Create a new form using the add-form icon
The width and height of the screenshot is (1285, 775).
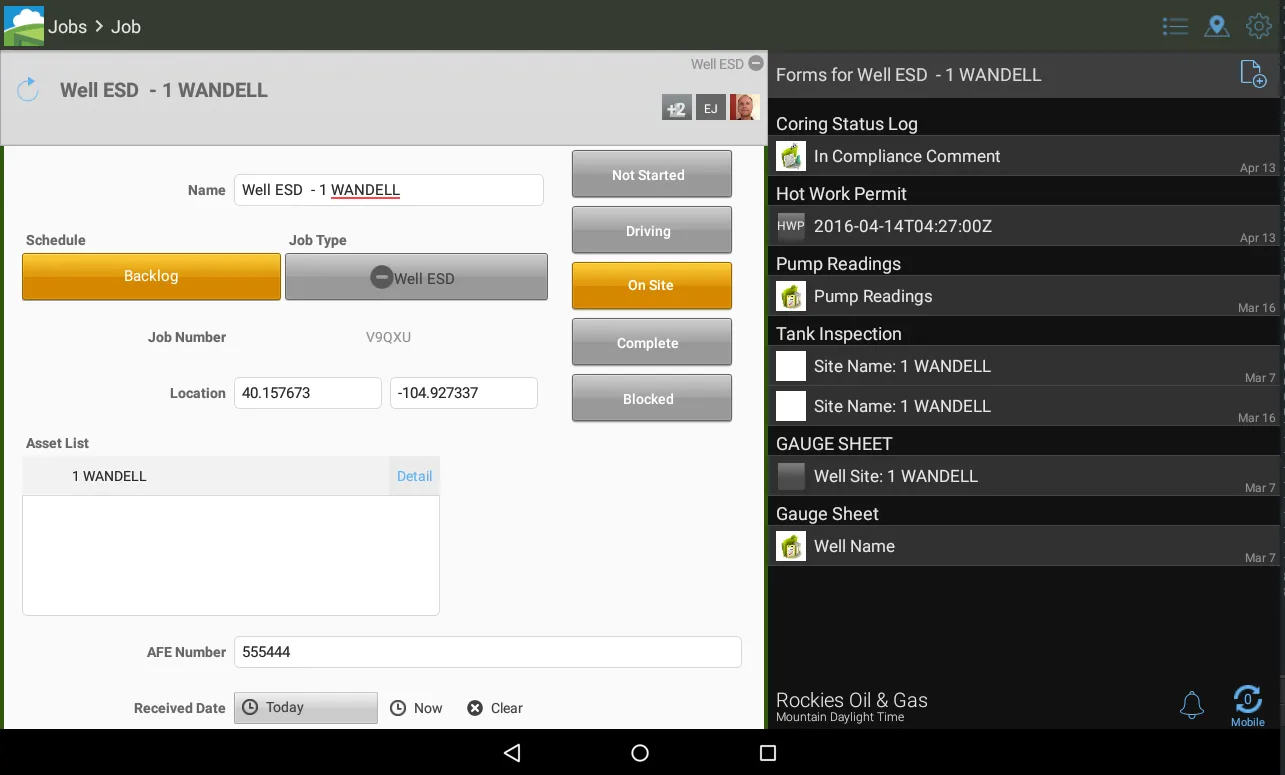1251,73
